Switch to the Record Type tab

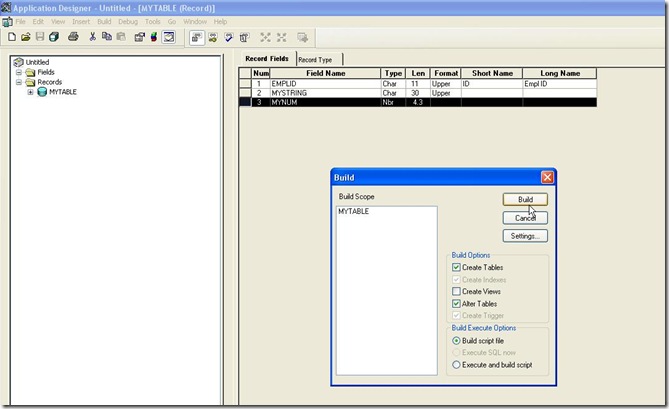(x=315, y=60)
